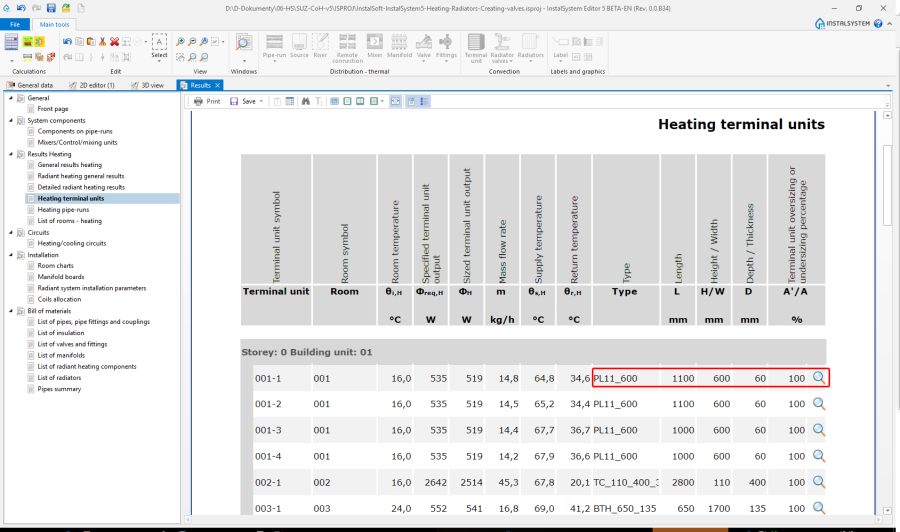Viewport: 900px width, 532px height.
Task: Click the red X delete icon
Action: (x=114, y=41)
